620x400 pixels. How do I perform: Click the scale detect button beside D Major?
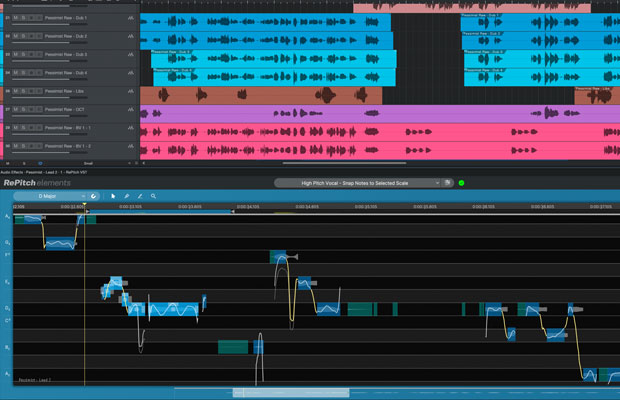(92, 196)
